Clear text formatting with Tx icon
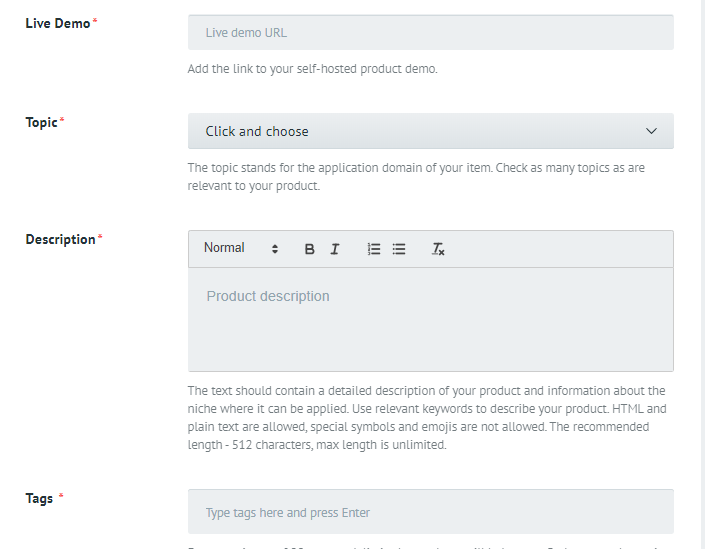 tap(438, 249)
